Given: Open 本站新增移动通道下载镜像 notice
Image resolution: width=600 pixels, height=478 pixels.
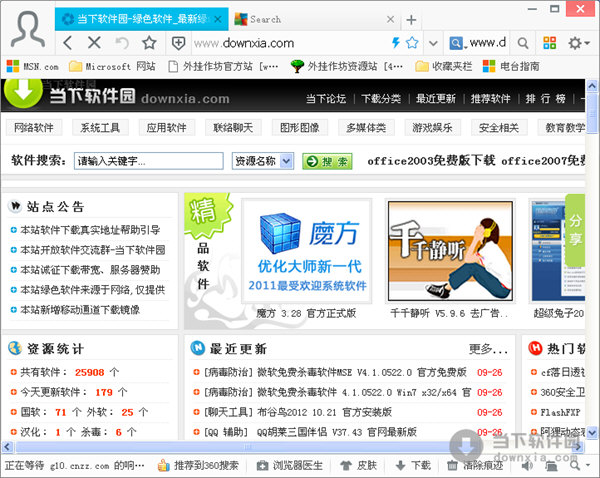Looking at the screenshot, I should 80,310.
